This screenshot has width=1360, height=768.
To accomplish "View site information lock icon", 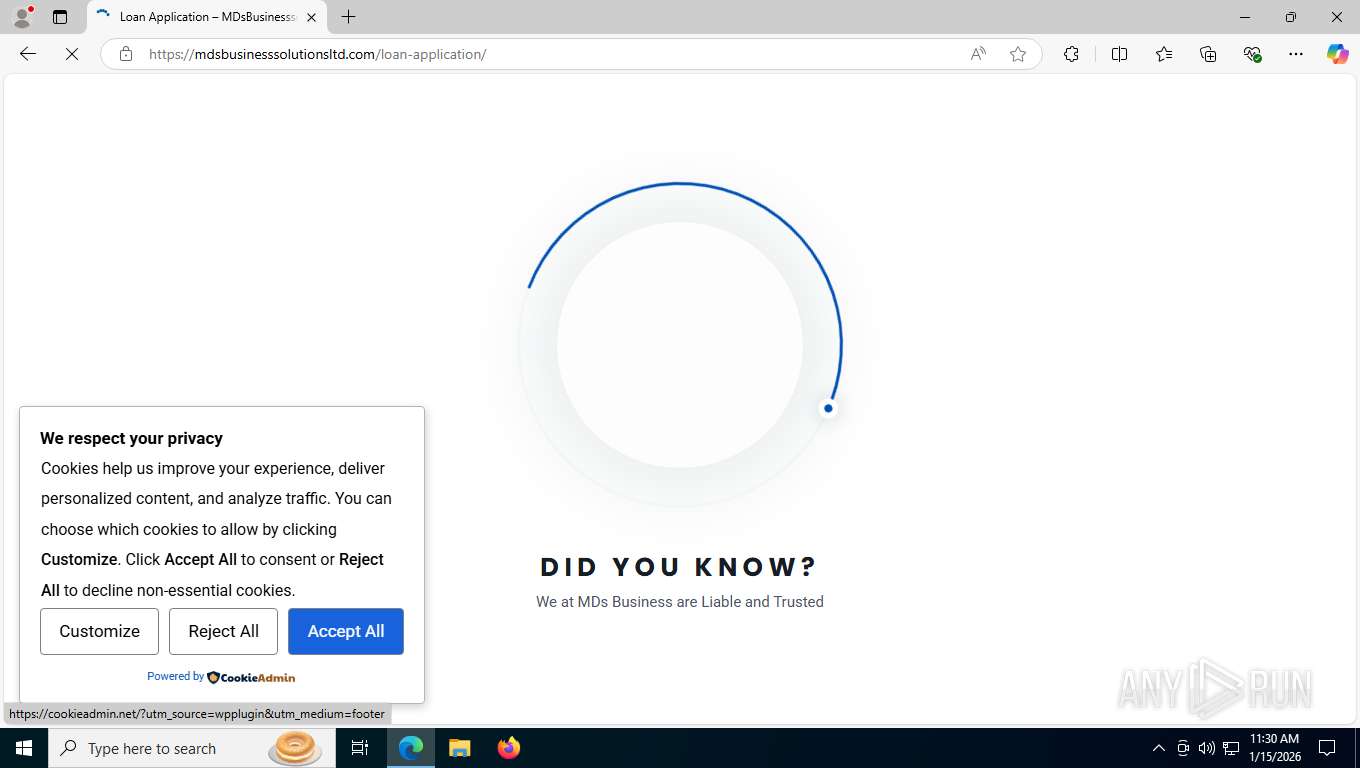I will tap(126, 54).
